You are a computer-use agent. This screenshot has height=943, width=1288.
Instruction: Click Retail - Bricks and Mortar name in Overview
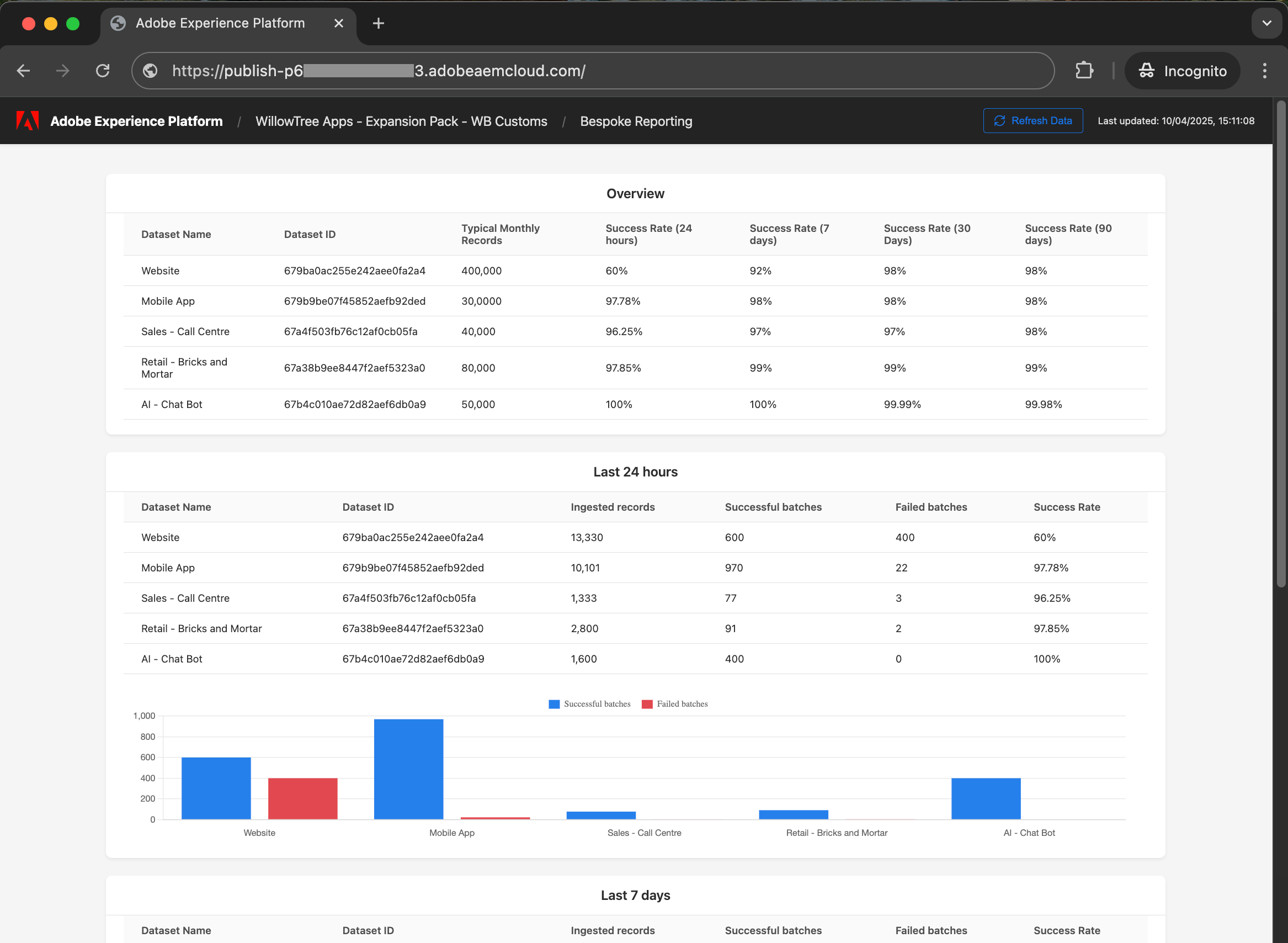pyautogui.click(x=184, y=368)
